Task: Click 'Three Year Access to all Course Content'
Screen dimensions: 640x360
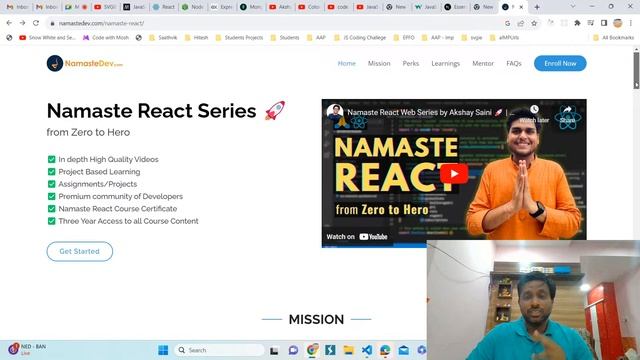Action: point(128,221)
